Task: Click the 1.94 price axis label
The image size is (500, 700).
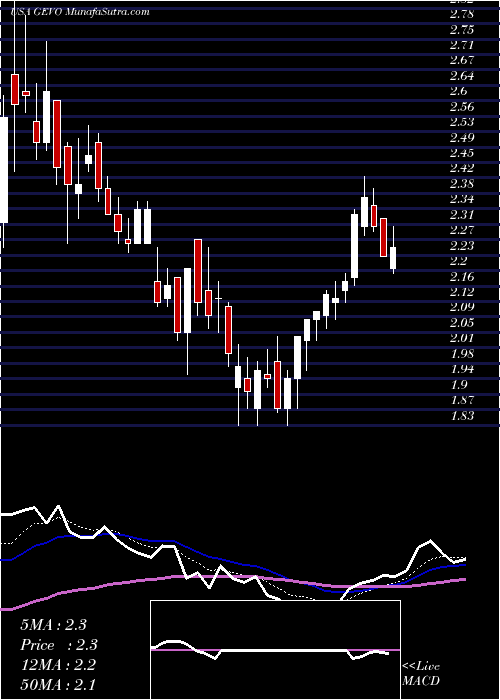Action: pyautogui.click(x=462, y=369)
